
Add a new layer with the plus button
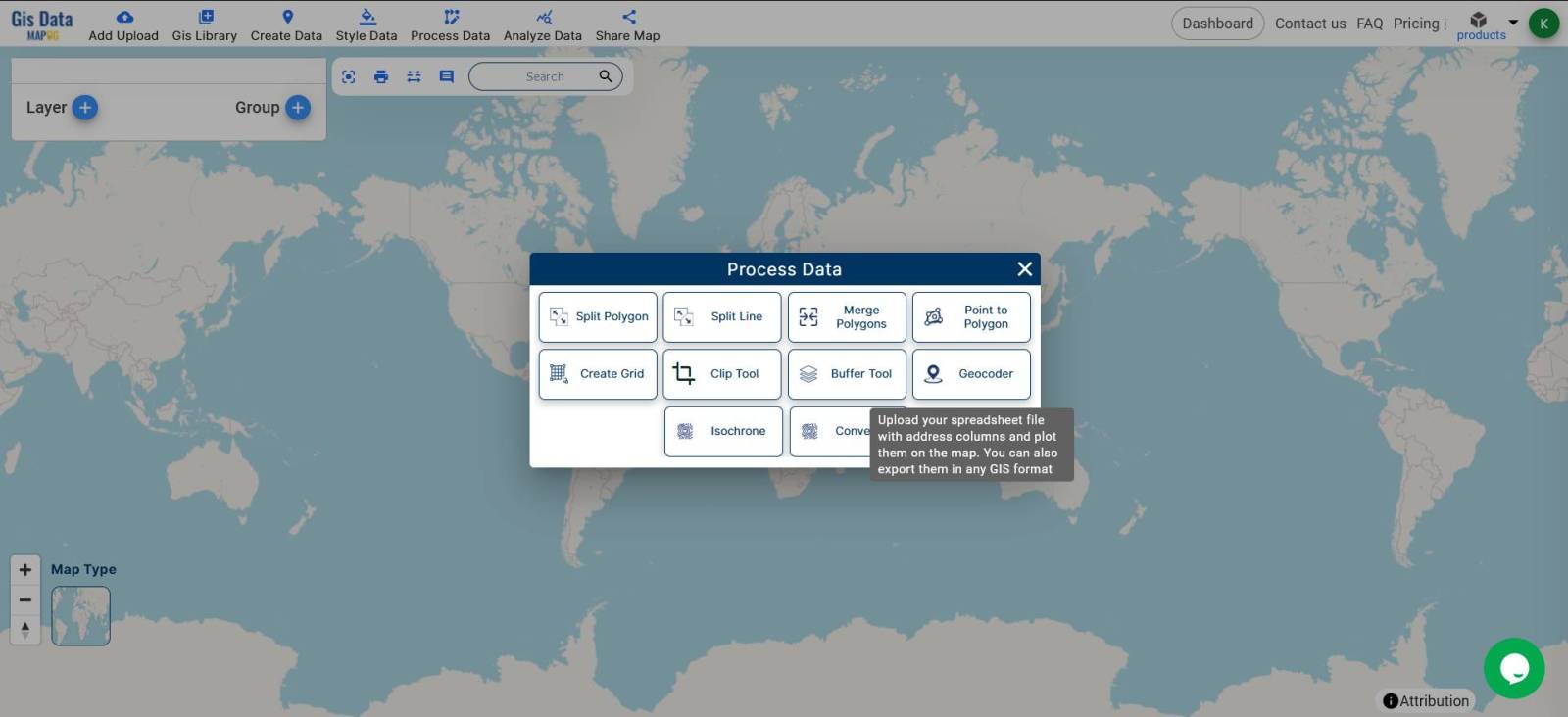(x=85, y=108)
